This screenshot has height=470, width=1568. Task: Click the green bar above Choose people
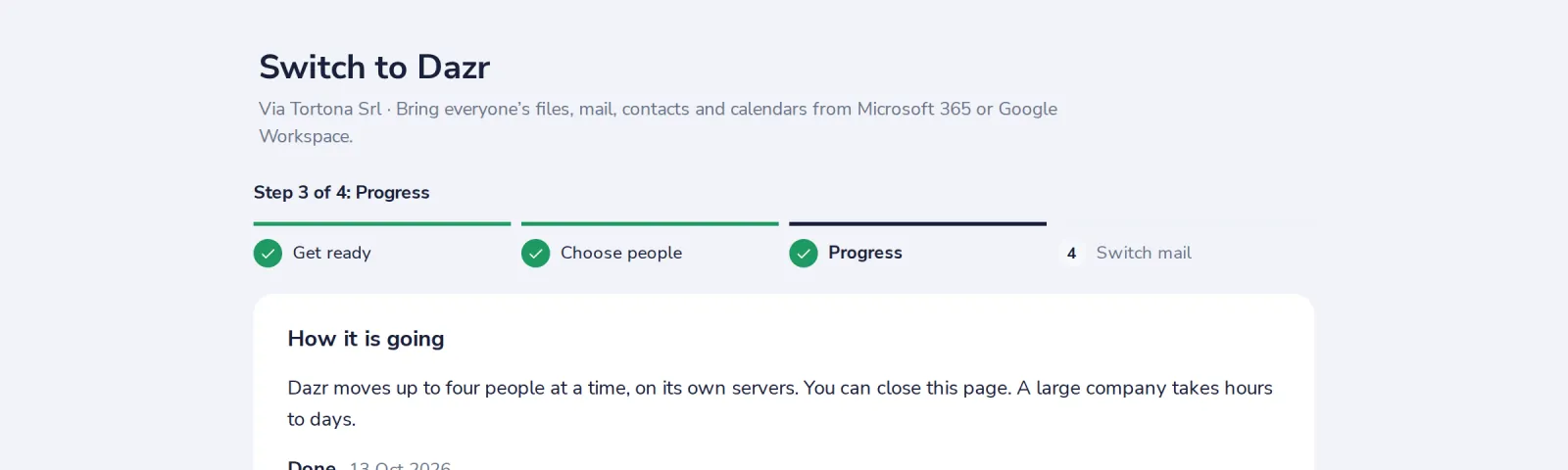coord(650,224)
